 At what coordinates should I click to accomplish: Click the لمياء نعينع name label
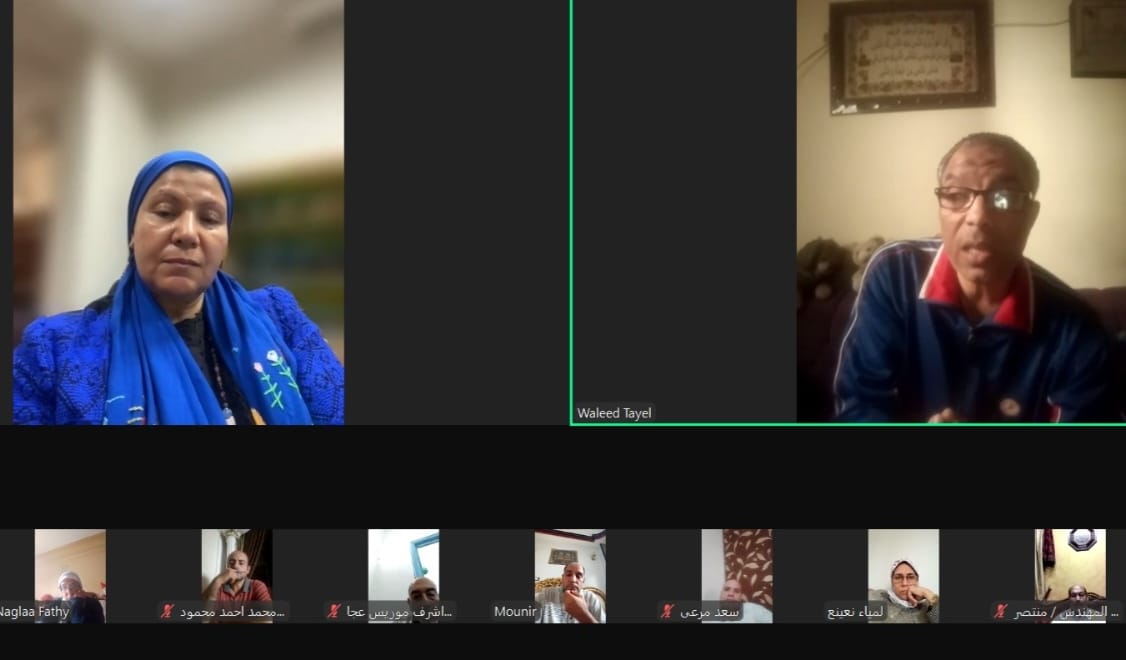click(x=856, y=611)
